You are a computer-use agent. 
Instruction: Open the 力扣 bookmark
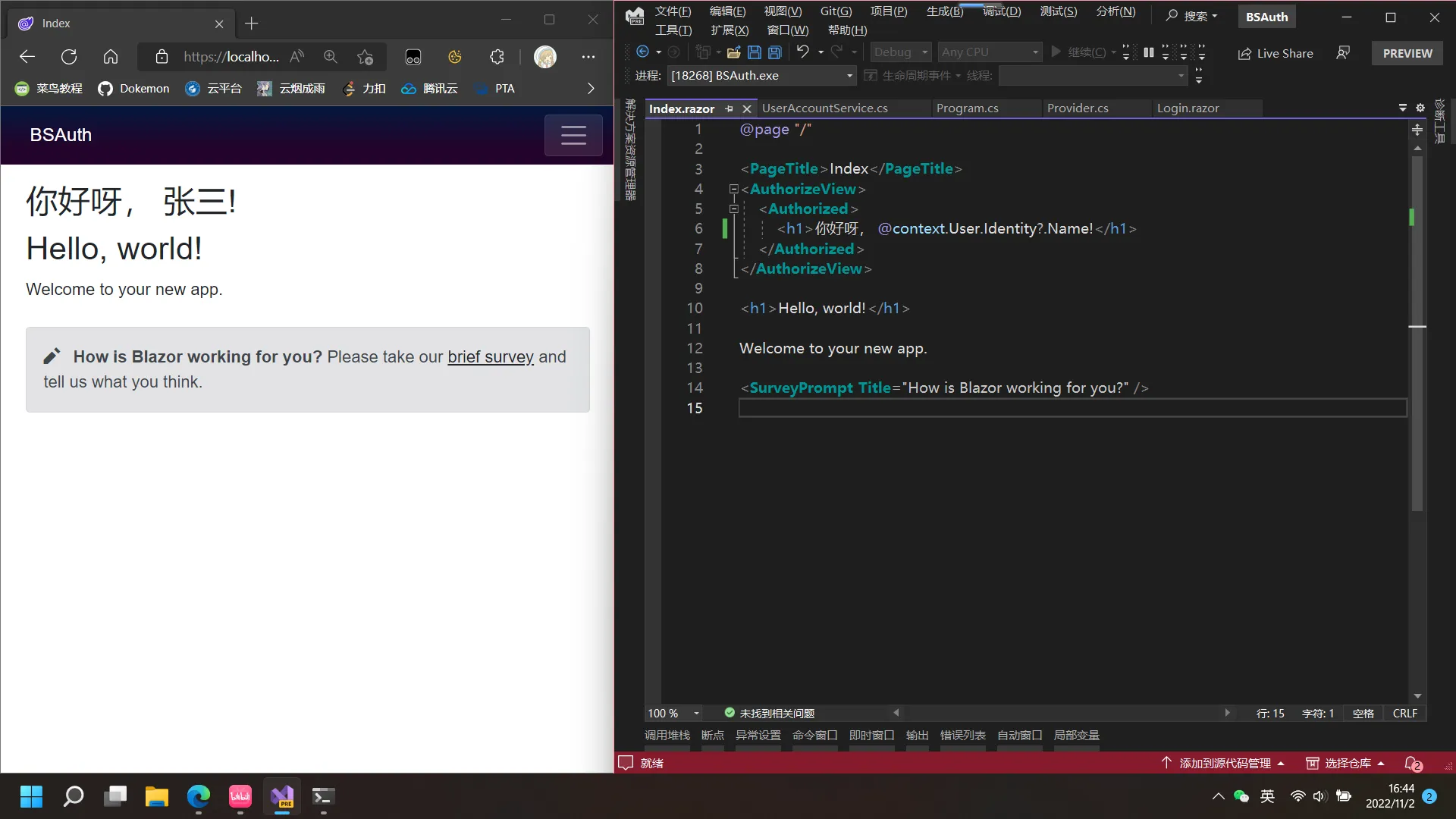tap(364, 89)
